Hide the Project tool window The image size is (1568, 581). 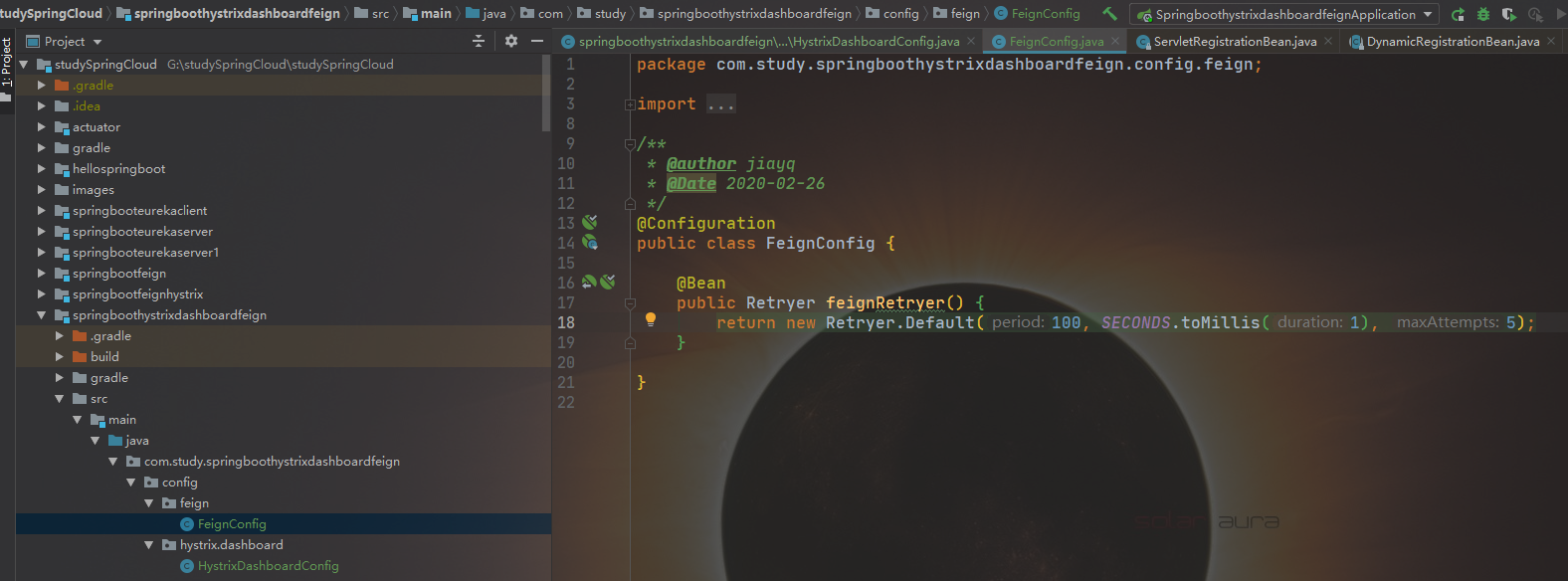(x=537, y=41)
